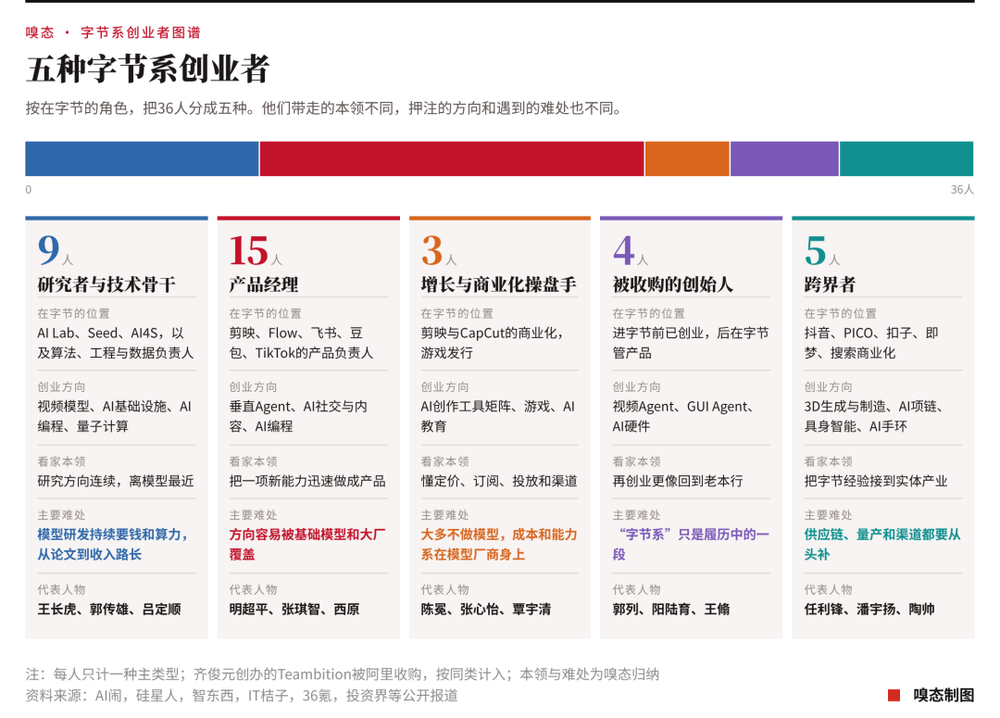Click the text 剪映、Flow、飞书、豆包
This screenshot has height=718, width=1000.
pyautogui.click(x=296, y=343)
